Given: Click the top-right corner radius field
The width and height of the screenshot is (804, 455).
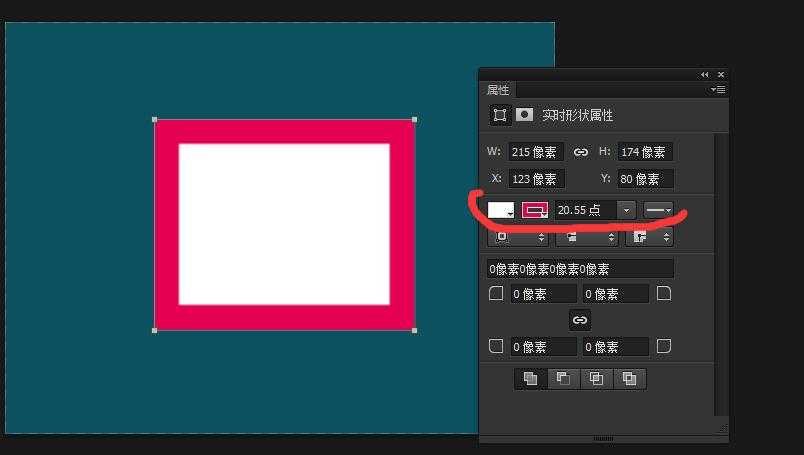Looking at the screenshot, I should (615, 294).
